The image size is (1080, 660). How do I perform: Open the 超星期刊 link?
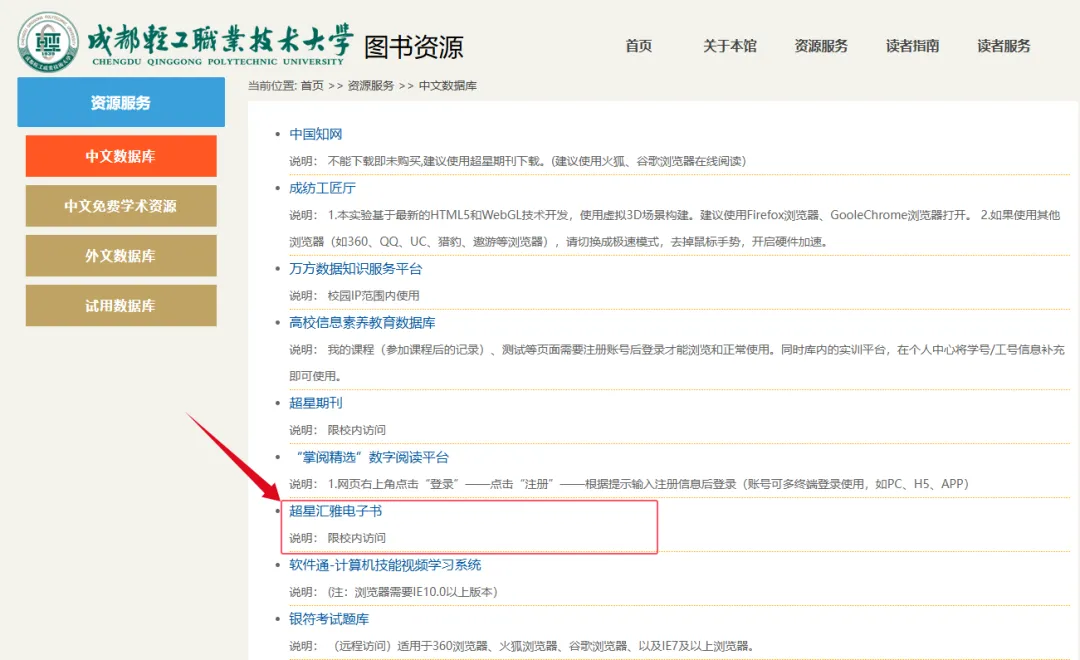pos(315,403)
